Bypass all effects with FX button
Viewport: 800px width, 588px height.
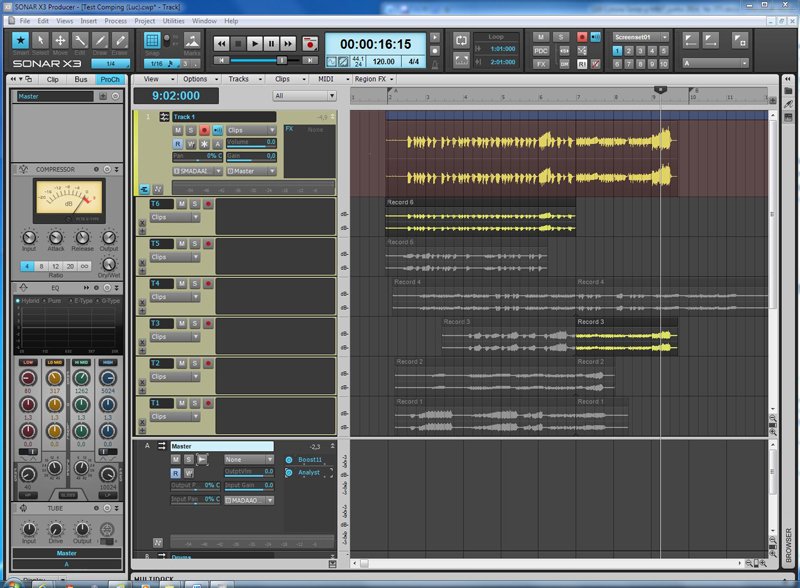[541, 64]
